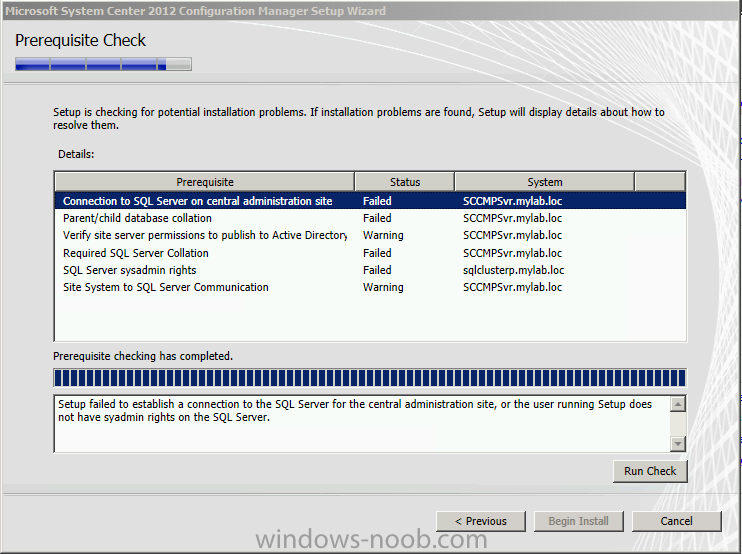Sort by the Prerequisite column header
742x554 pixels.
205,182
